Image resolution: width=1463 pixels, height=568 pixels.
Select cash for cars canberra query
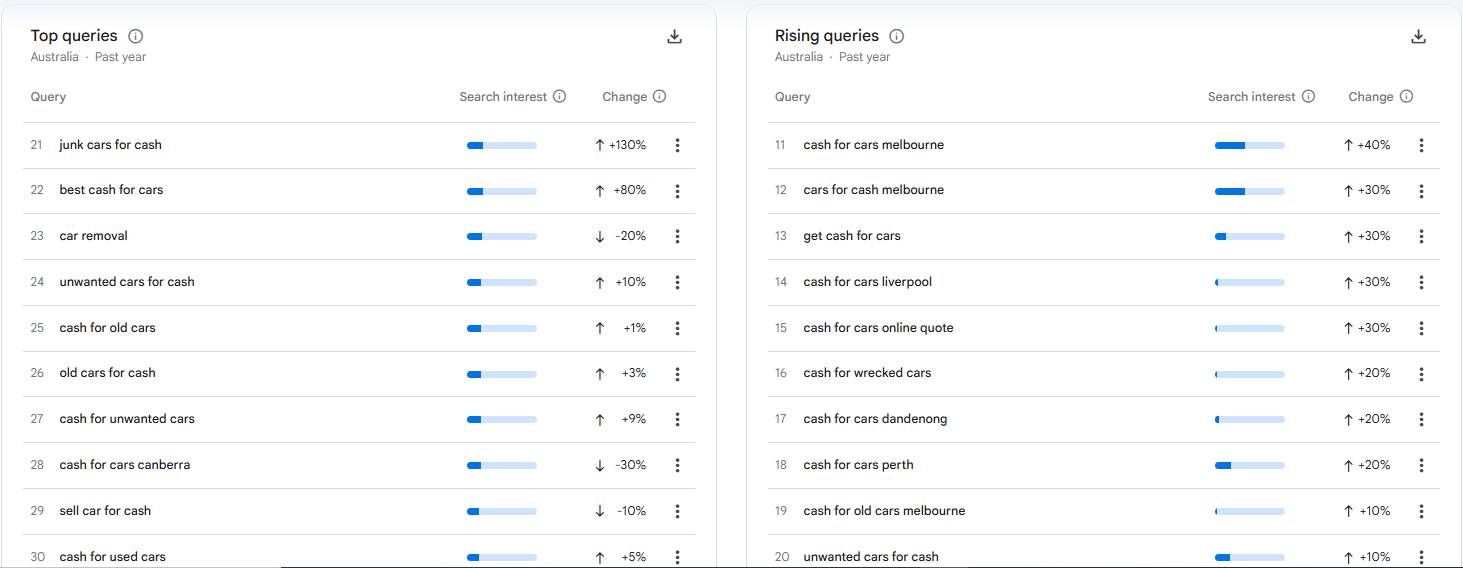(124, 465)
